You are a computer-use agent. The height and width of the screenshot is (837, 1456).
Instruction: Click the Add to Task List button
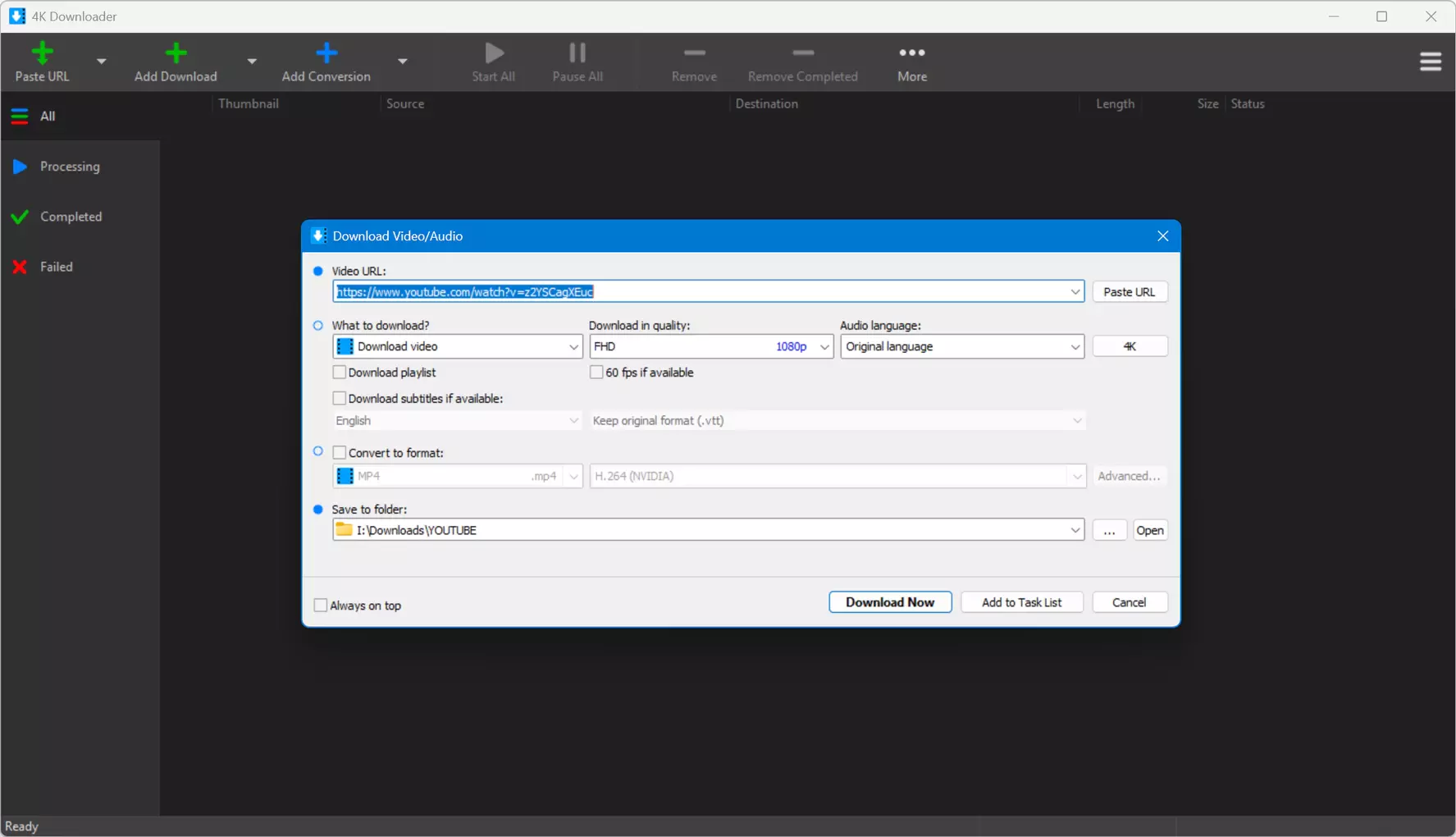pos(1022,602)
